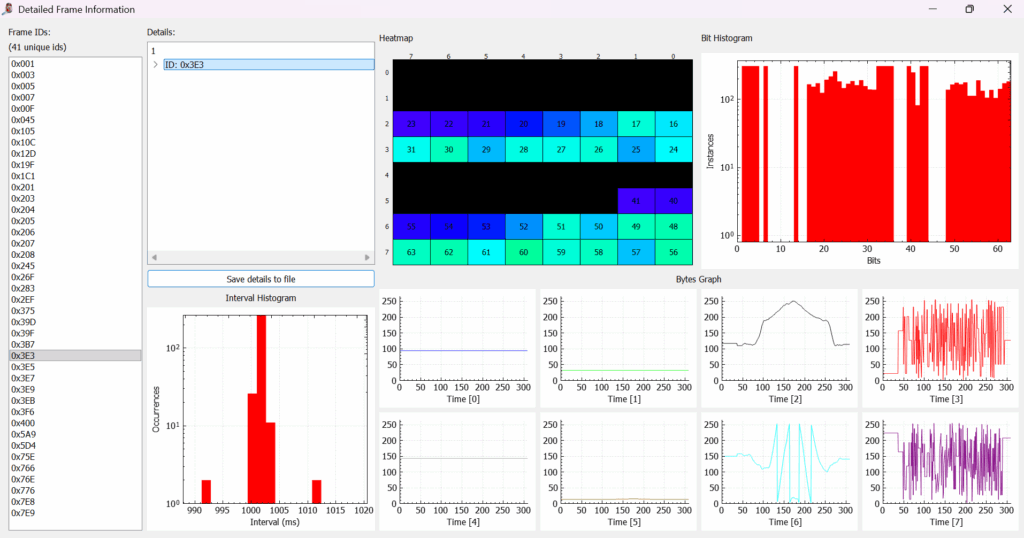Click heatmap cell for bit 52
This screenshot has height=538, width=1024.
524,227
